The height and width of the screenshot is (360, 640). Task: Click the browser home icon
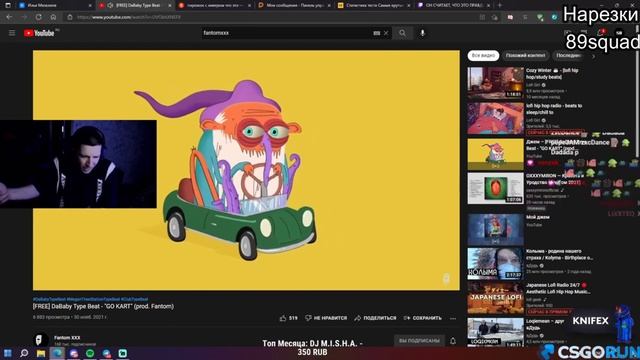coord(53,17)
